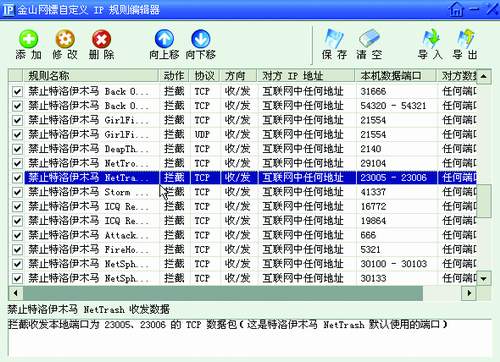The image size is (500, 362).
Task: Click the 导入 (Import) icon
Action: pos(430,38)
